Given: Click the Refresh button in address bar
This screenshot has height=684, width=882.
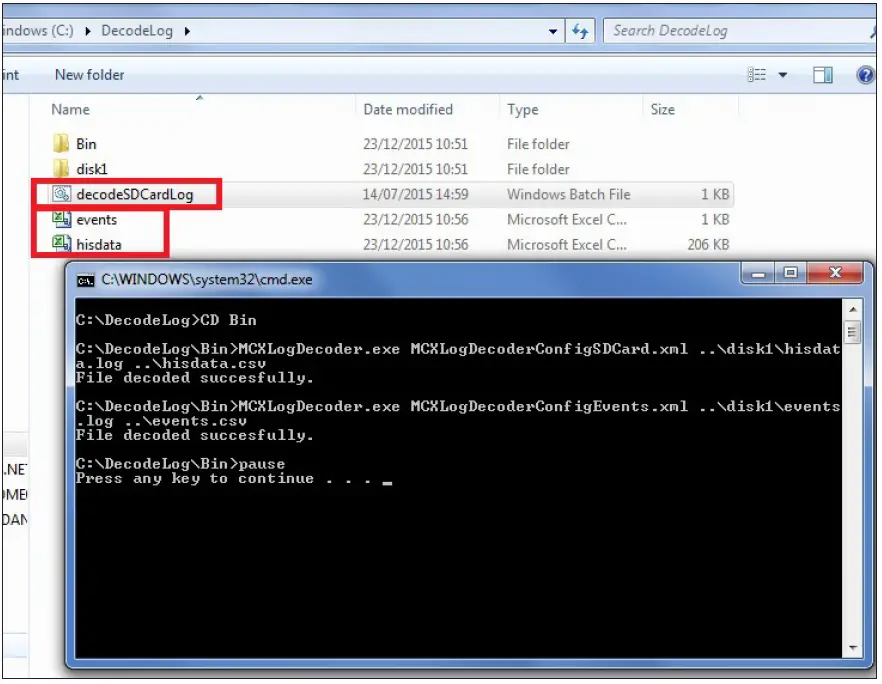Looking at the screenshot, I should [x=582, y=31].
